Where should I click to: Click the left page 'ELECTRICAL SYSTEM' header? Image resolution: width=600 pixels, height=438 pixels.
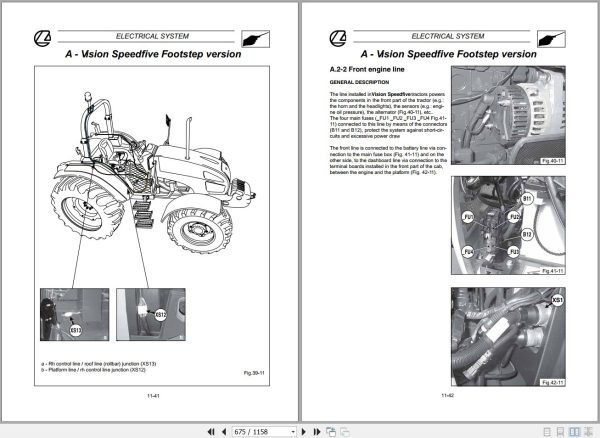152,36
